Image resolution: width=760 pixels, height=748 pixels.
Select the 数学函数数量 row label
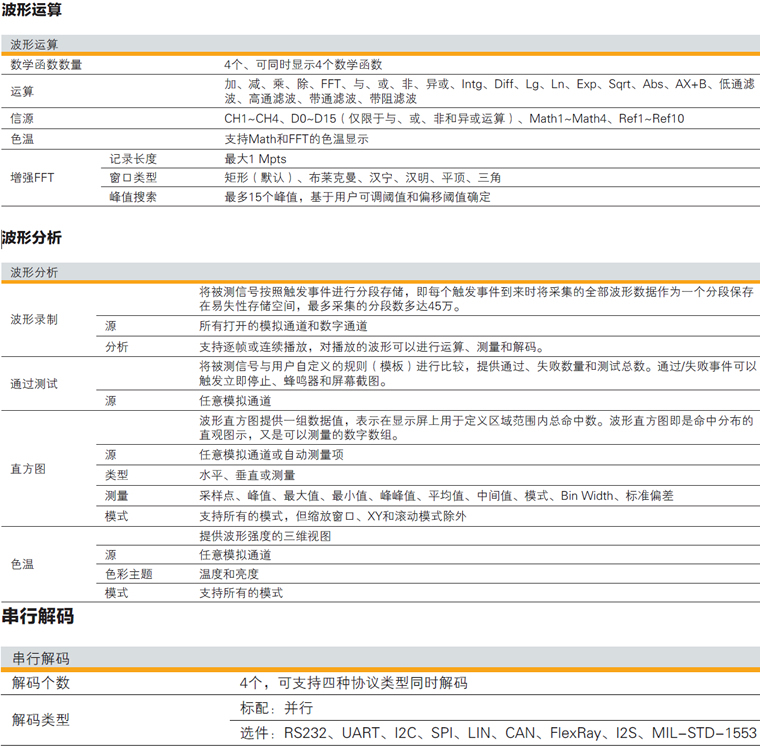pyautogui.click(x=46, y=64)
